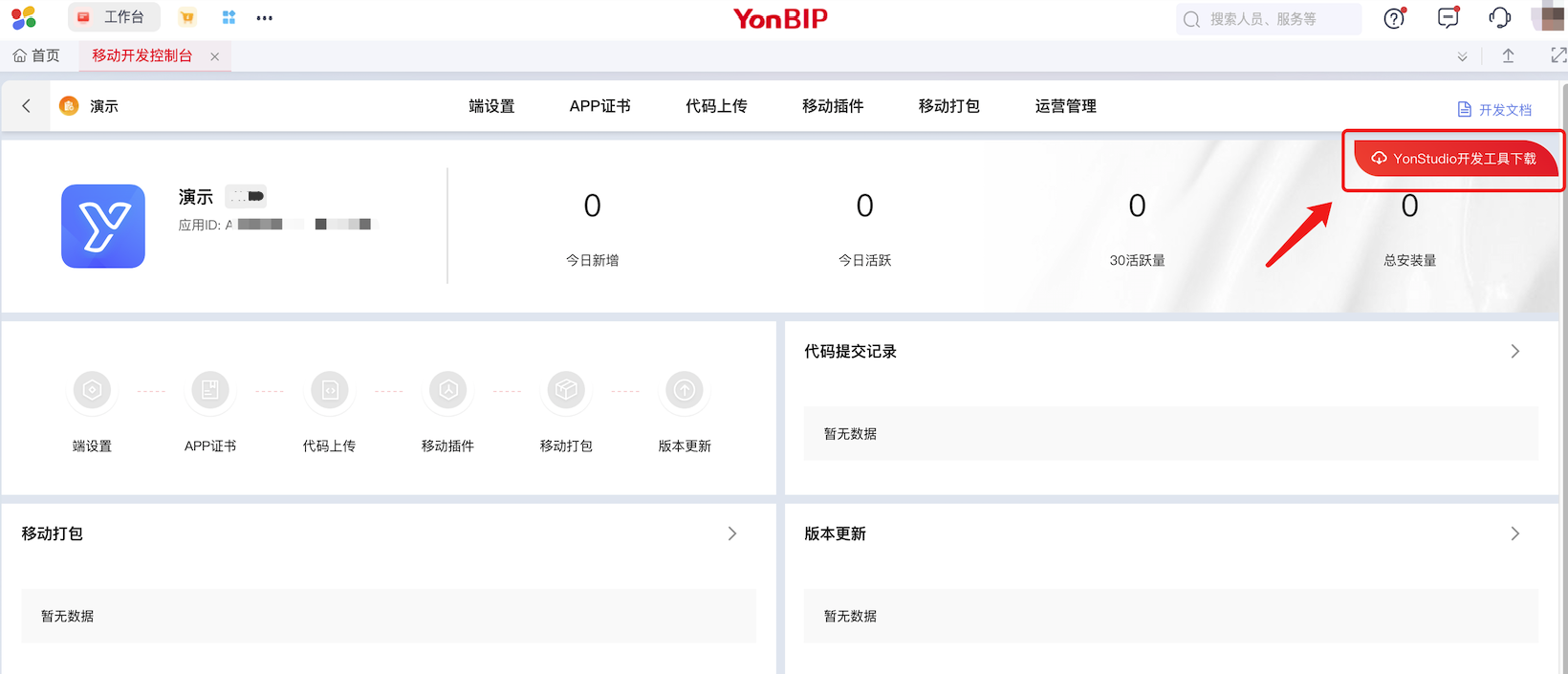The image size is (1568, 674).
Task: Open the user avatar in top corner
Action: (1548, 17)
